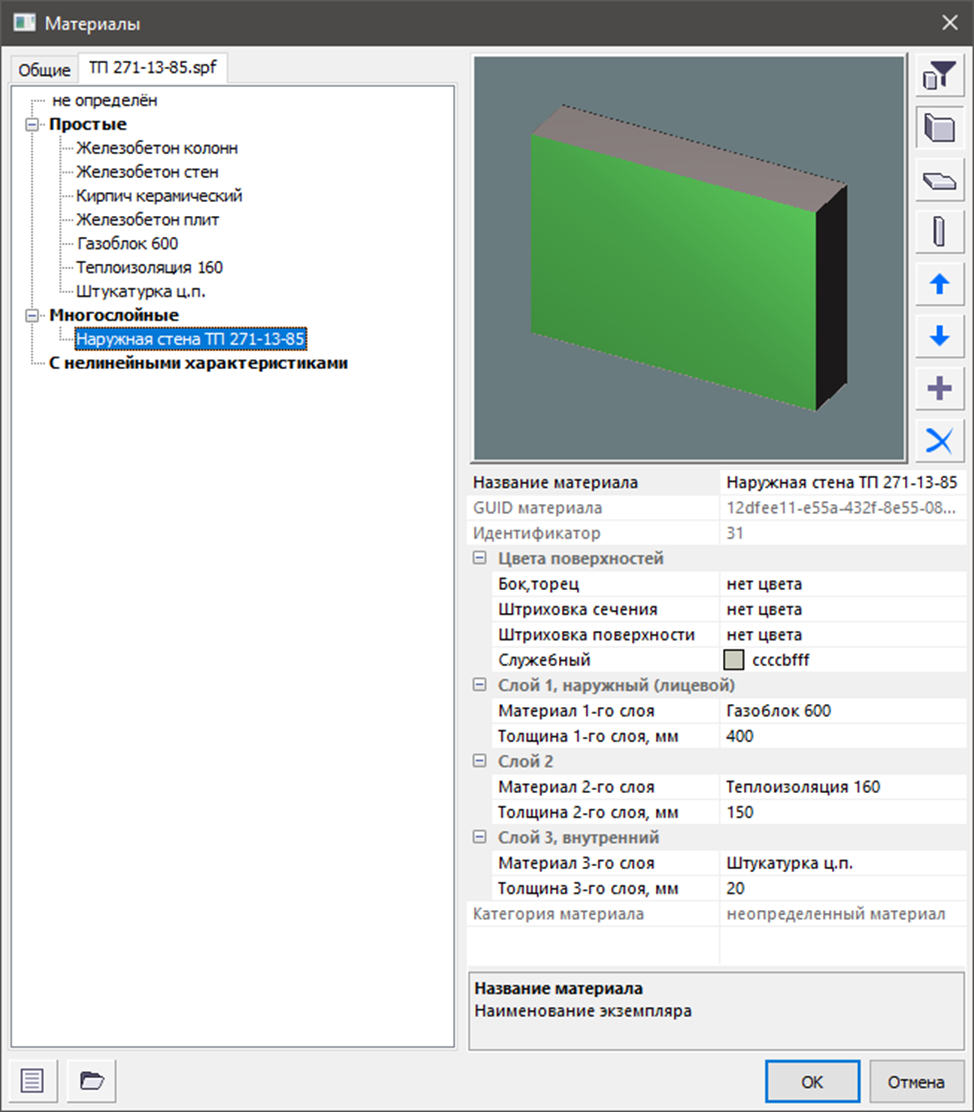Select the column material type icon
This screenshot has height=1112, width=974.
[x=939, y=233]
